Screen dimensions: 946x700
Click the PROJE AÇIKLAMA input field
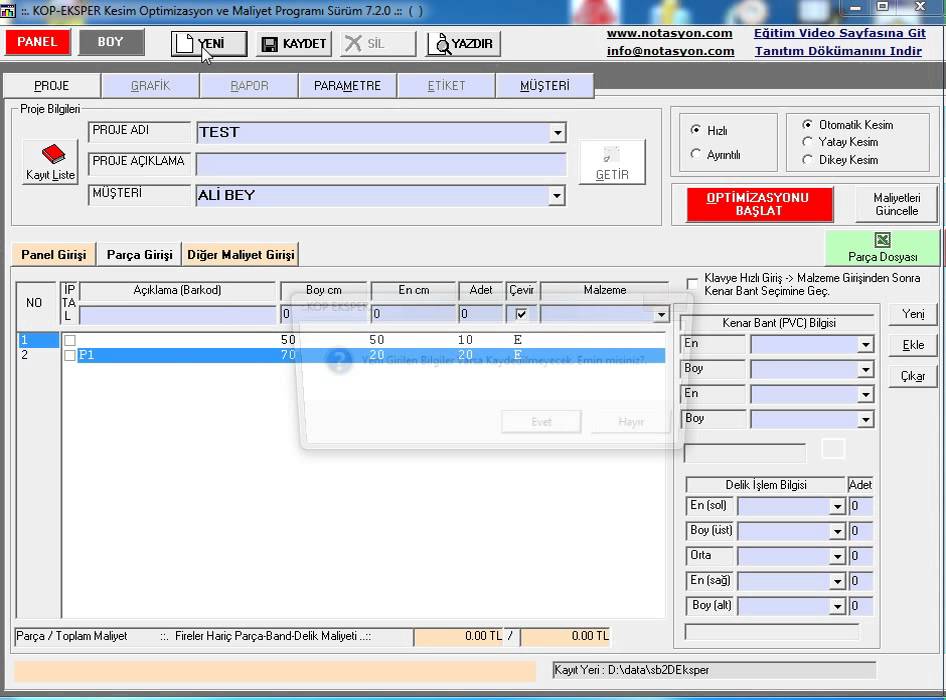tap(381, 164)
